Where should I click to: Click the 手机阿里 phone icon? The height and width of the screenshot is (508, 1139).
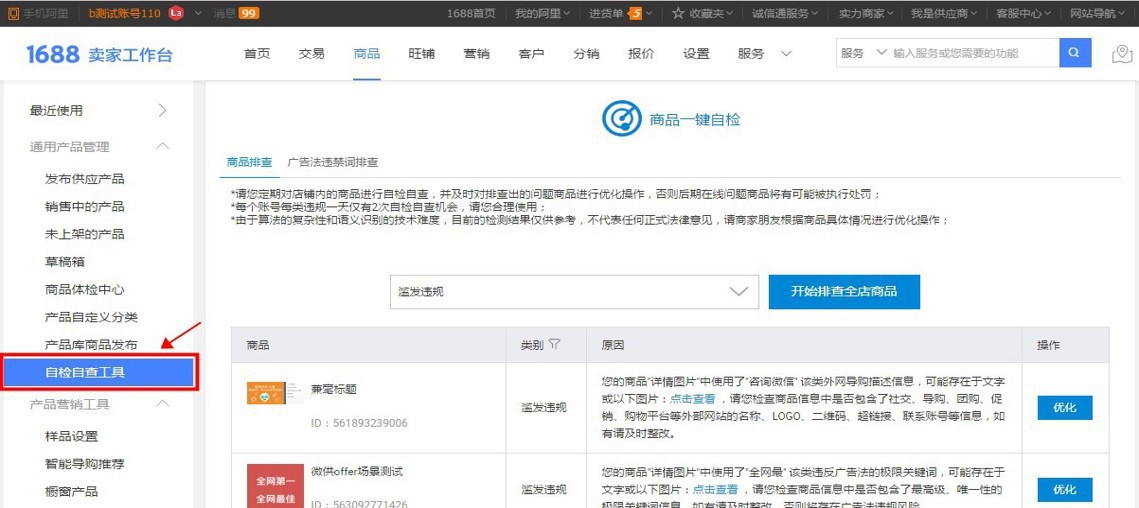(13, 13)
